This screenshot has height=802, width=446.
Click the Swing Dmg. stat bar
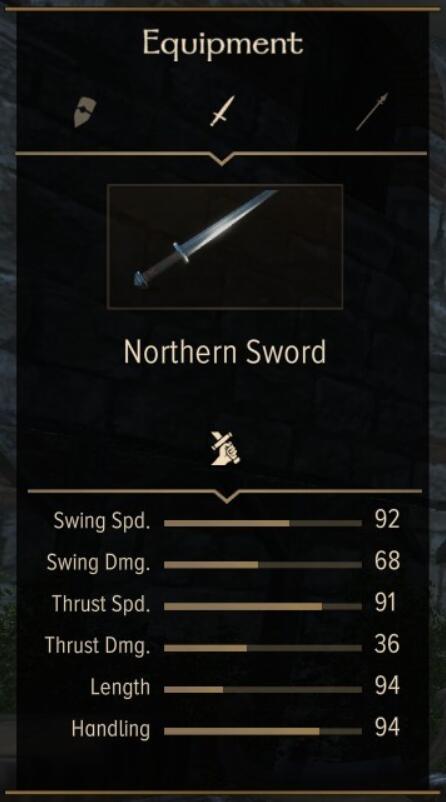pyautogui.click(x=263, y=565)
